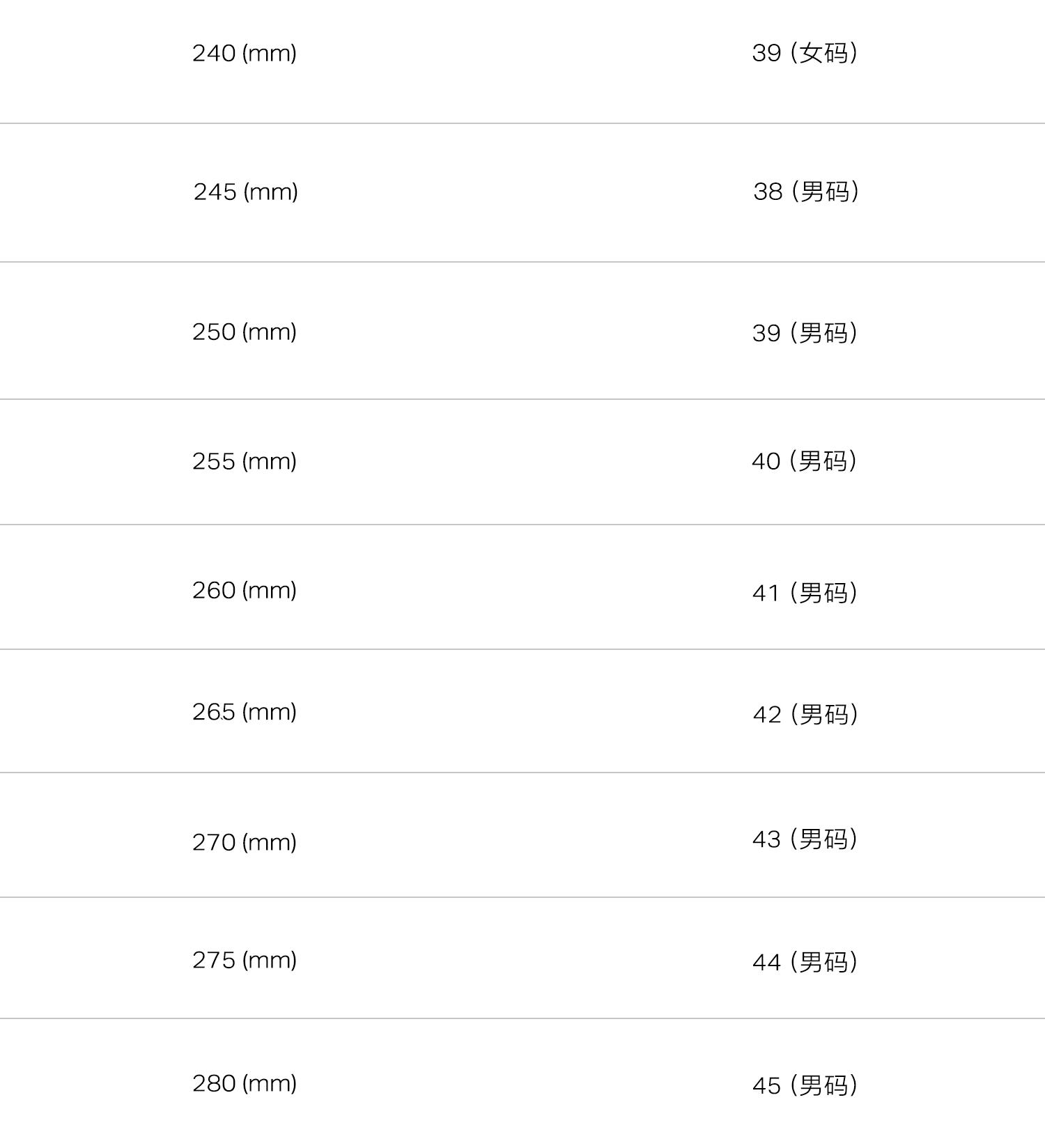Select the 41 (男码) size cell
1045x1148 pixels.
805,593
